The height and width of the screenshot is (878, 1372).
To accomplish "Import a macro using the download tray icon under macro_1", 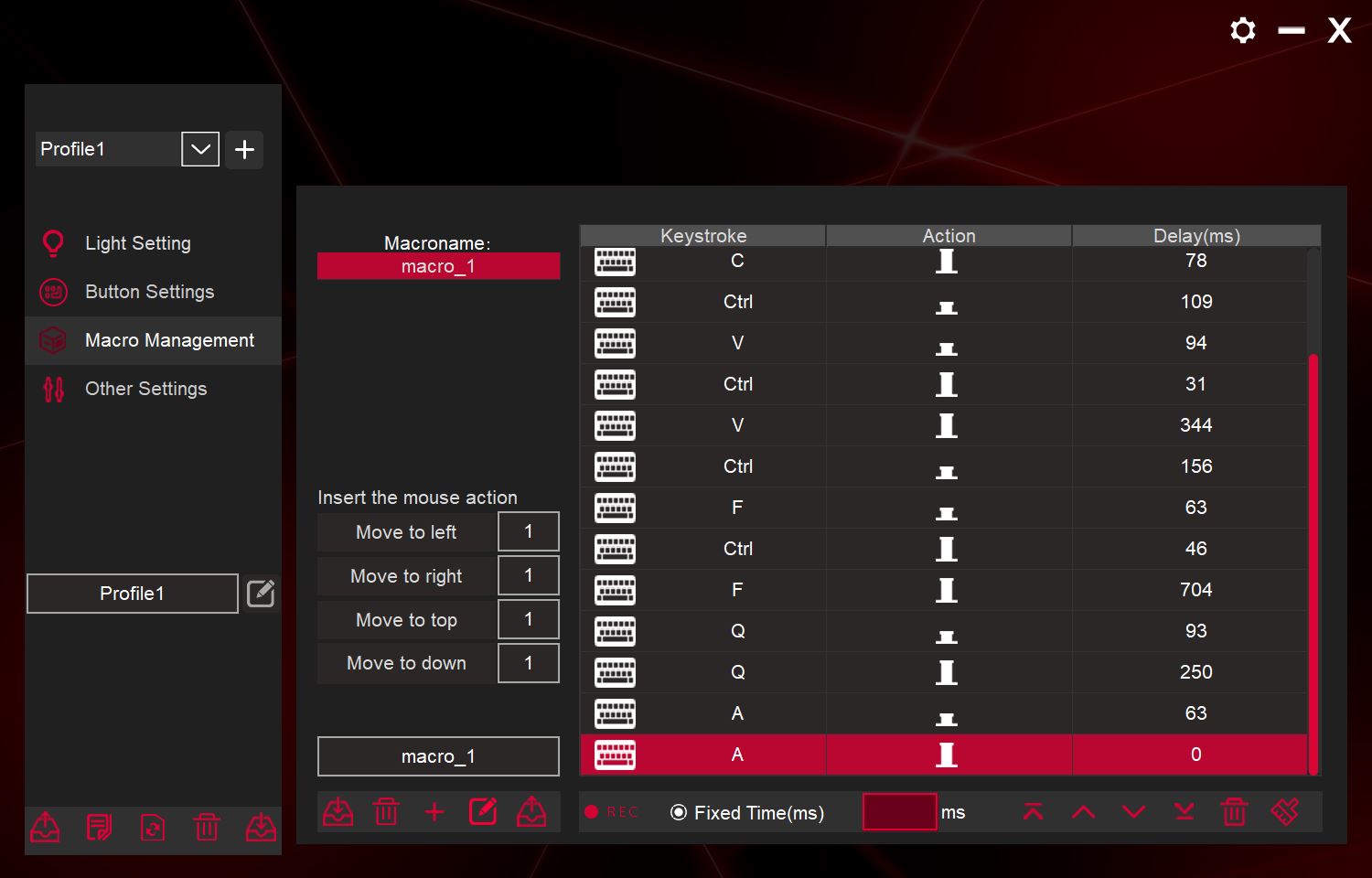I will tap(338, 811).
